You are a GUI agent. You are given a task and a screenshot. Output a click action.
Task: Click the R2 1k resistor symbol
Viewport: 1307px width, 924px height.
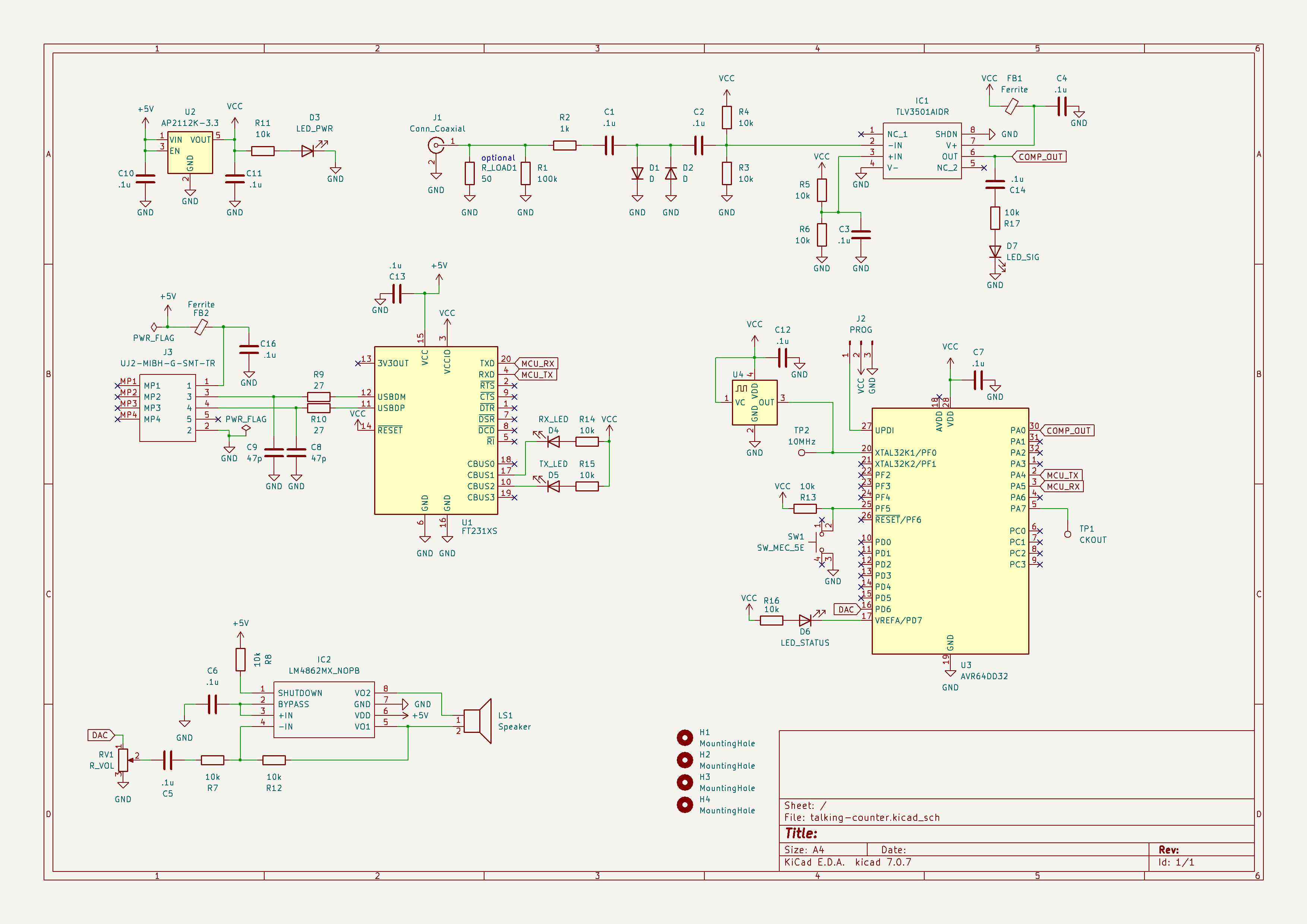(565, 146)
